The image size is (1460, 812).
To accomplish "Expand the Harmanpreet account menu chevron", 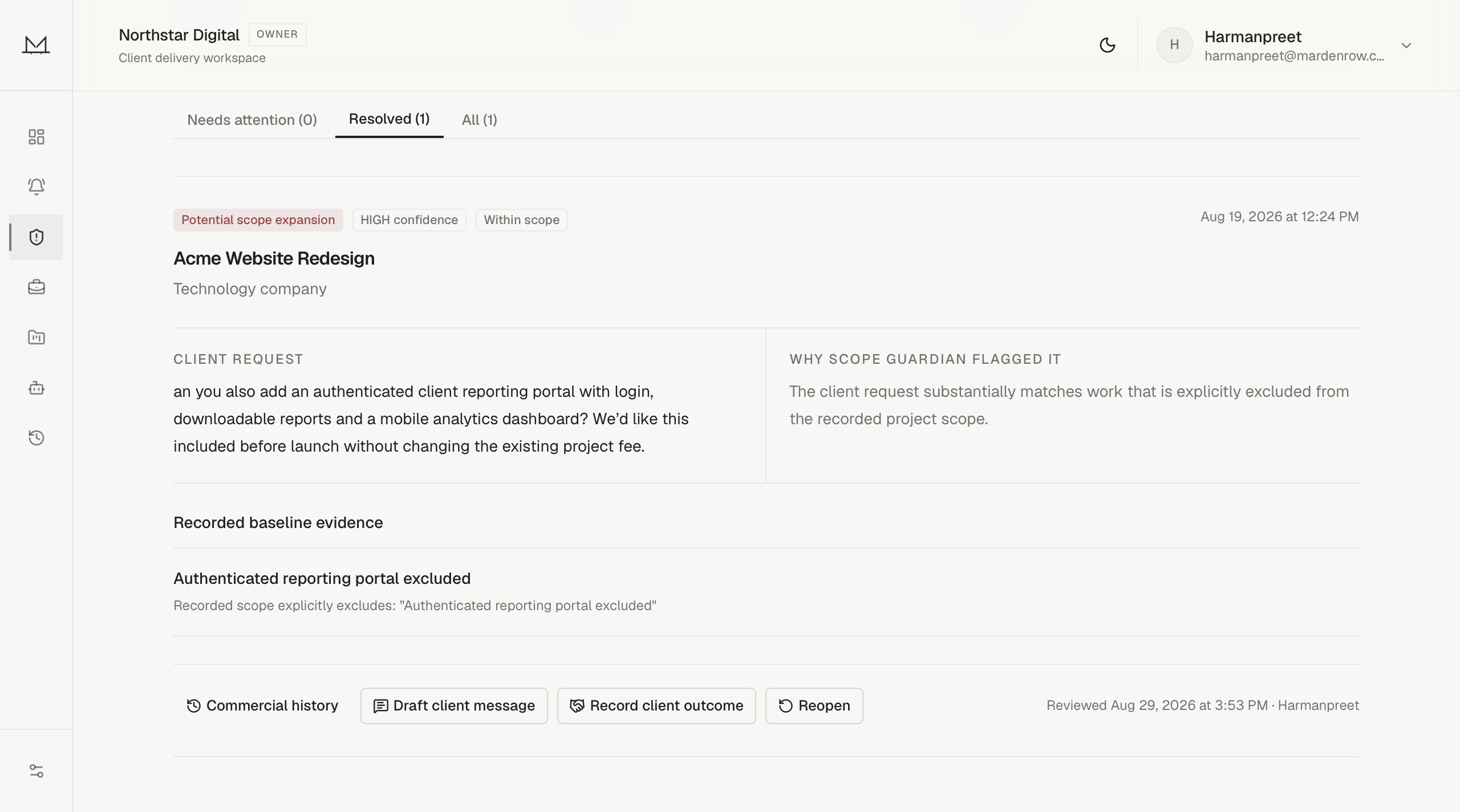I will (x=1406, y=45).
